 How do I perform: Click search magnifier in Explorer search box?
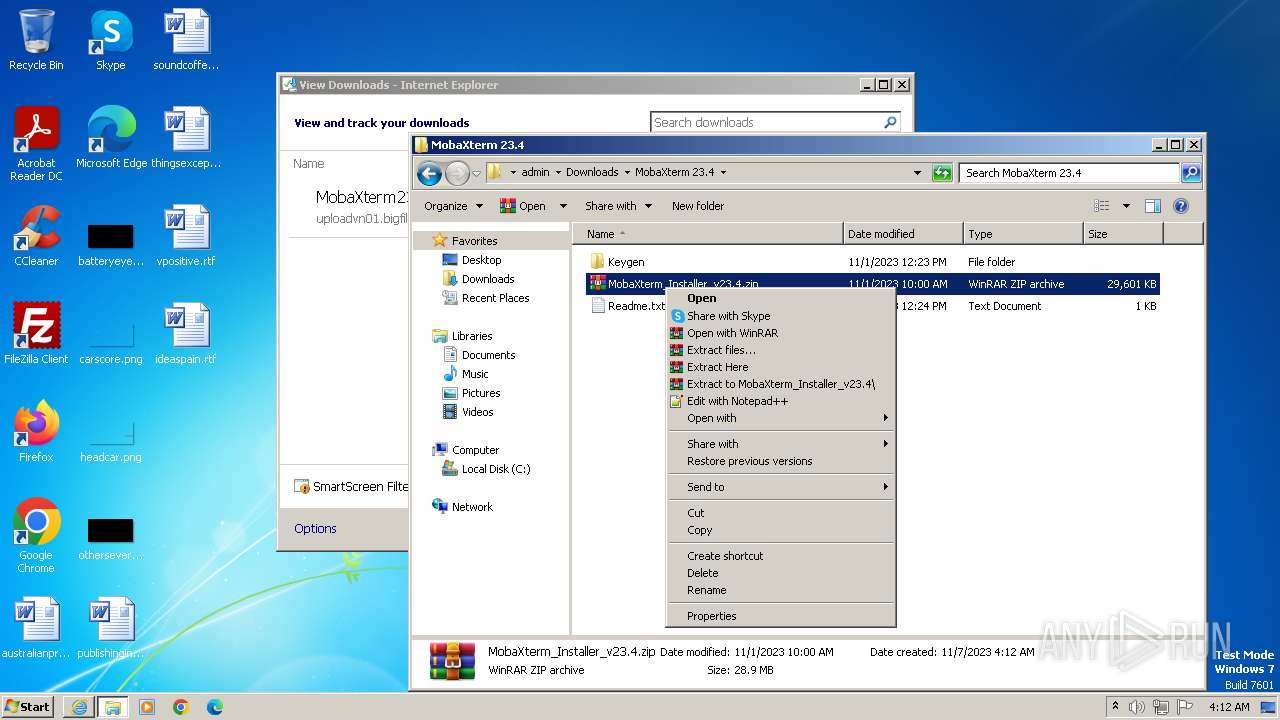pos(1190,173)
